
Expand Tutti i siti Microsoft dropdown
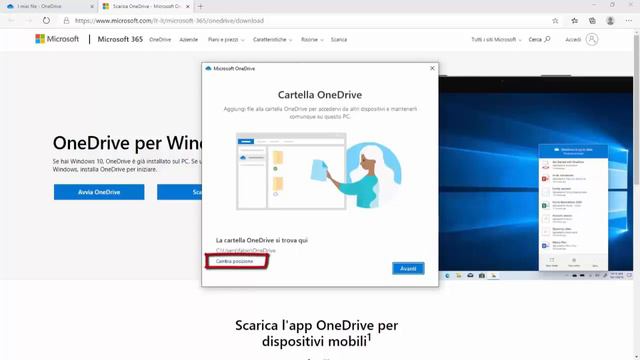point(496,40)
